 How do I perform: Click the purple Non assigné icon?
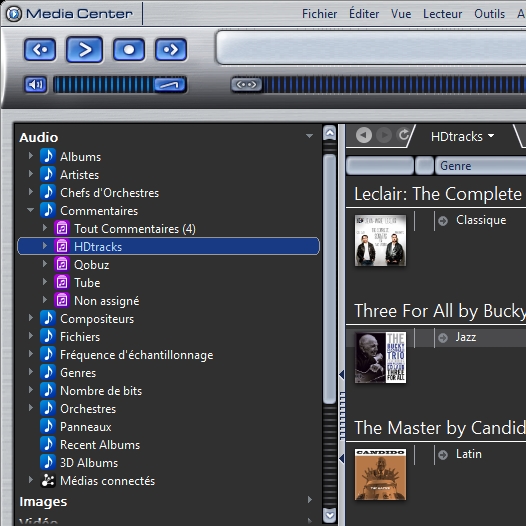tap(62, 300)
